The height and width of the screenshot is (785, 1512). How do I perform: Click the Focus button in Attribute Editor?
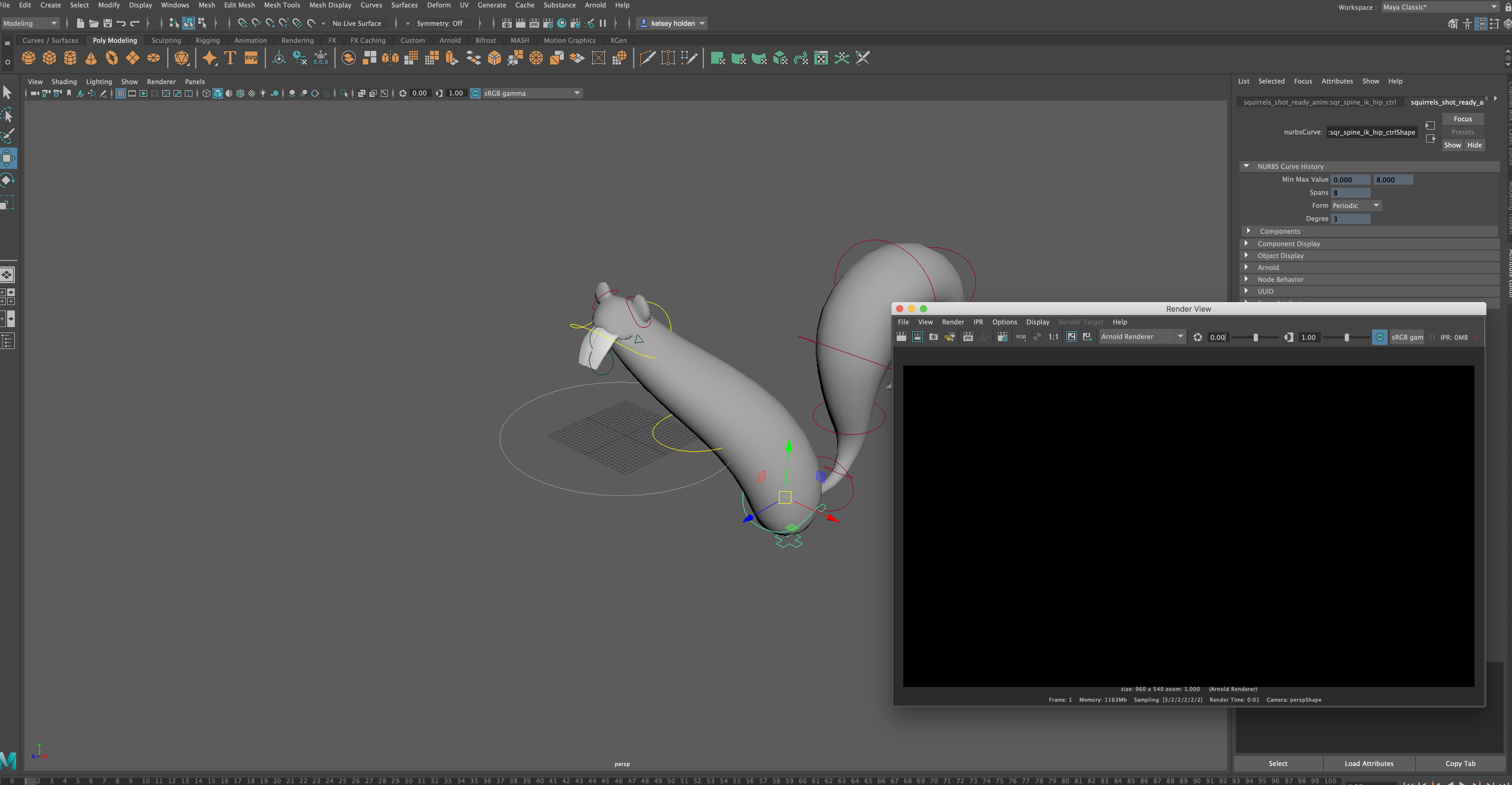point(1463,119)
